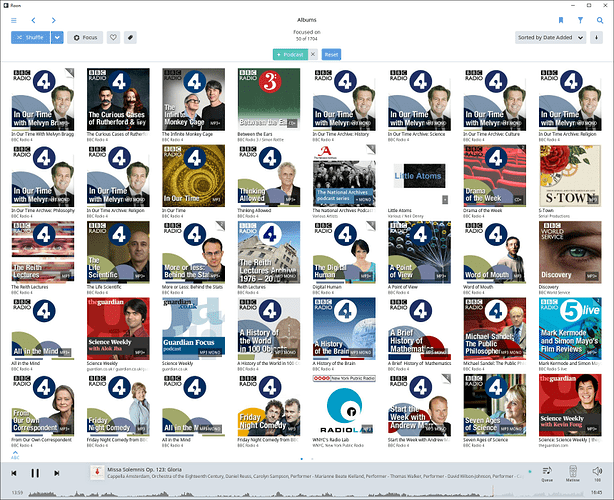Screen dimensions: 614x500
Task: Reset the focus filters
Action: click(331, 54)
